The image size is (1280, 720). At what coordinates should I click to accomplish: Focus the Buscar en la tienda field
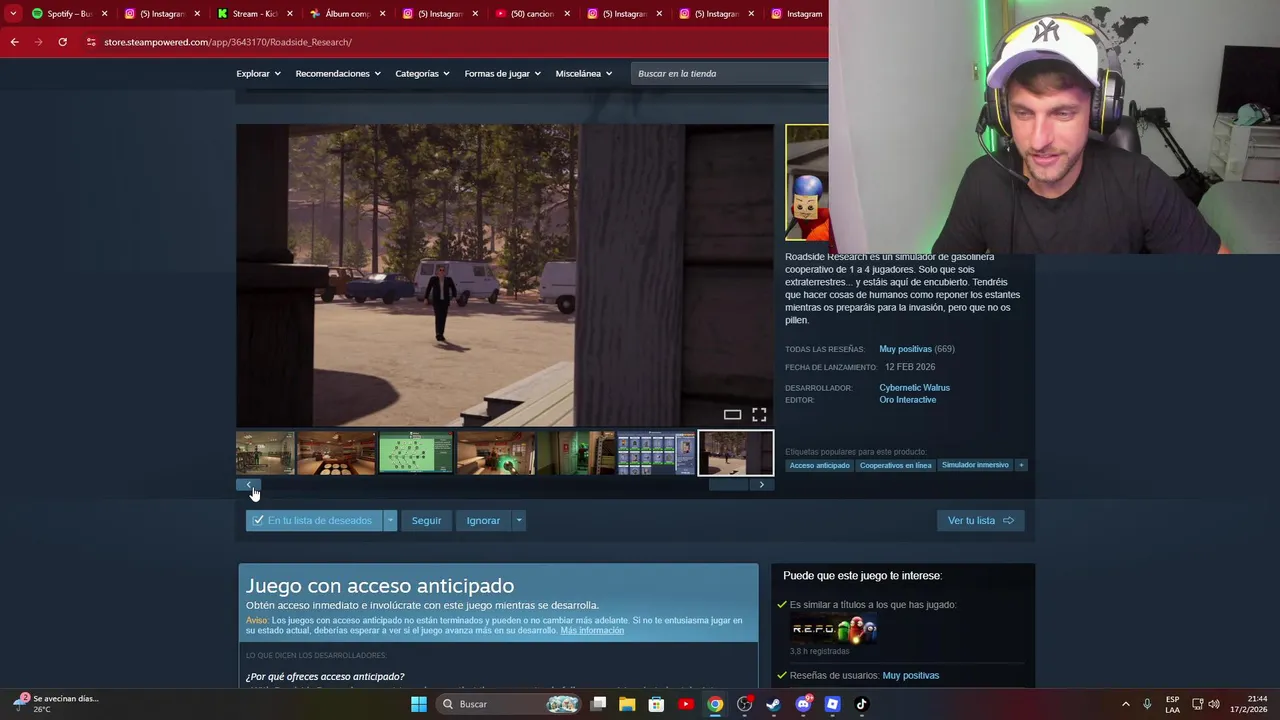pos(730,73)
